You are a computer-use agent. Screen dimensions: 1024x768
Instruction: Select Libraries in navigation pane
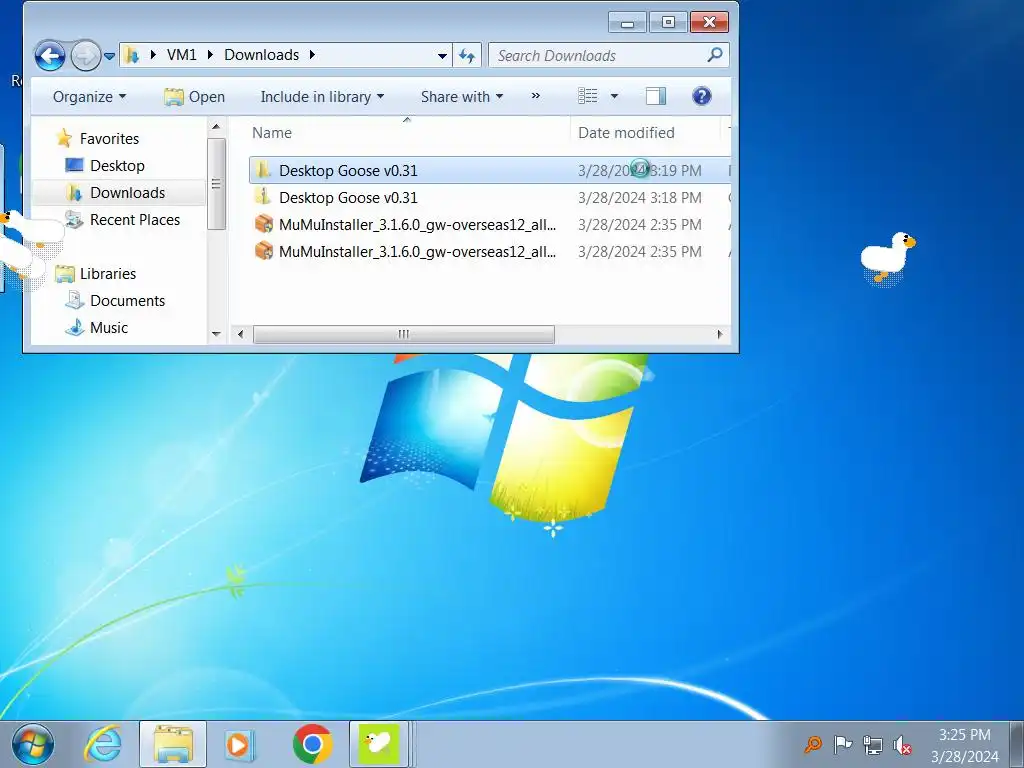click(108, 274)
